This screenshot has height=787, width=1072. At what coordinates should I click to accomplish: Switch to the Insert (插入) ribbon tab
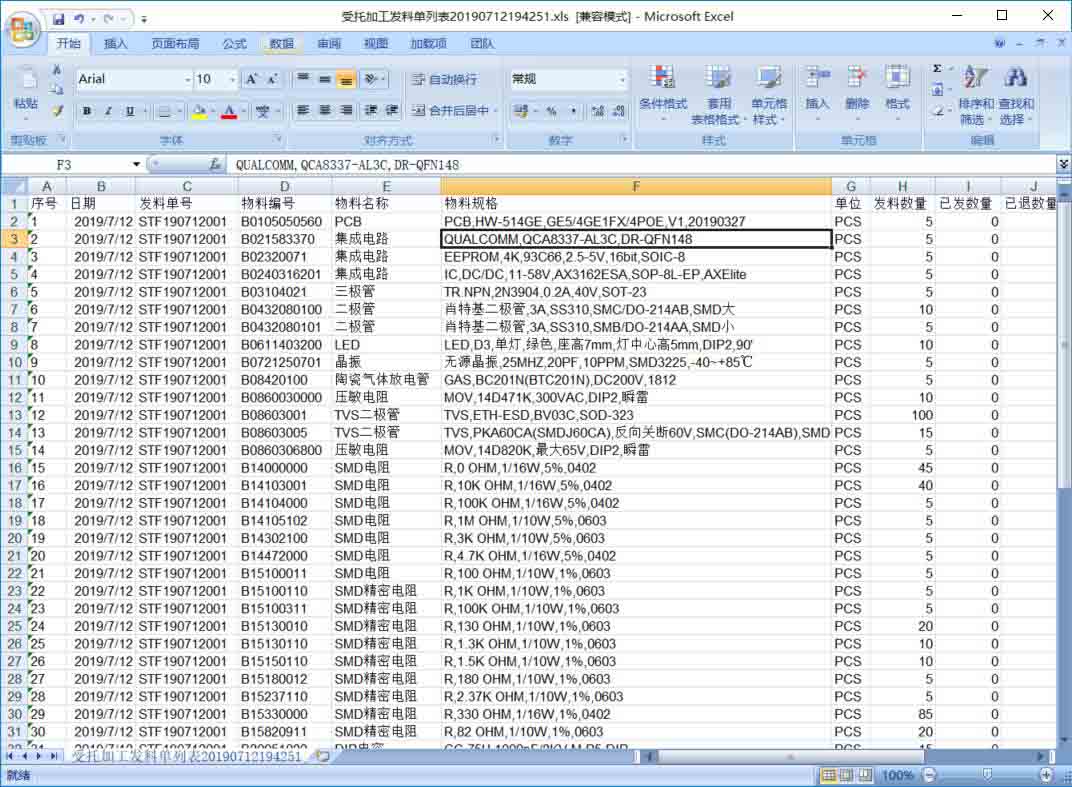(116, 44)
